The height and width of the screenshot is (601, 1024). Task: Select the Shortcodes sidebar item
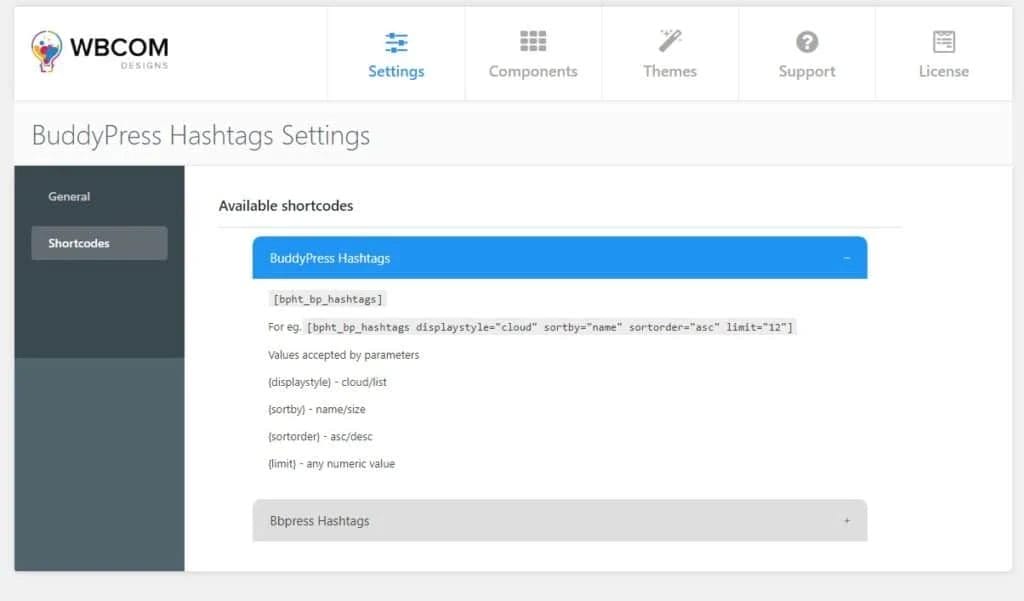click(79, 243)
